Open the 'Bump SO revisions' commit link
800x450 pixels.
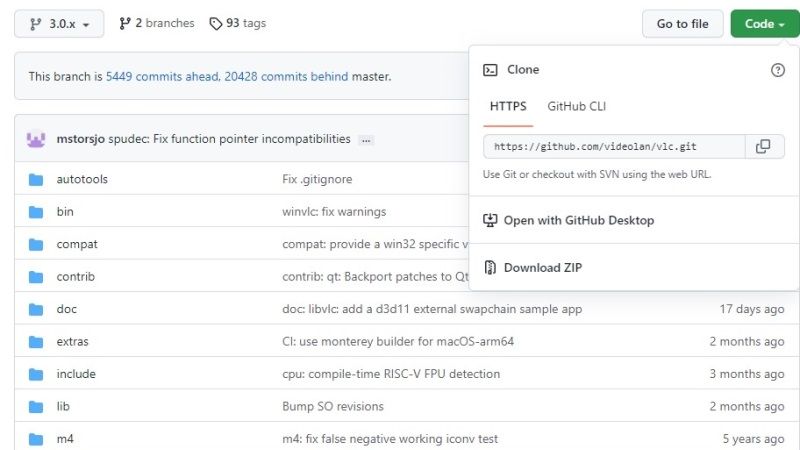pos(333,407)
